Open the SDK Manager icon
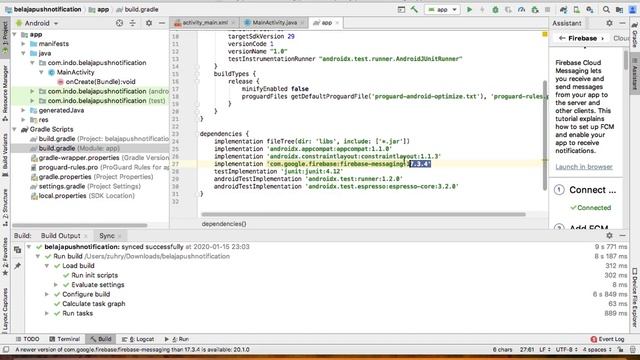Image resolution: width=640 pixels, height=360 pixels. tap(589, 9)
